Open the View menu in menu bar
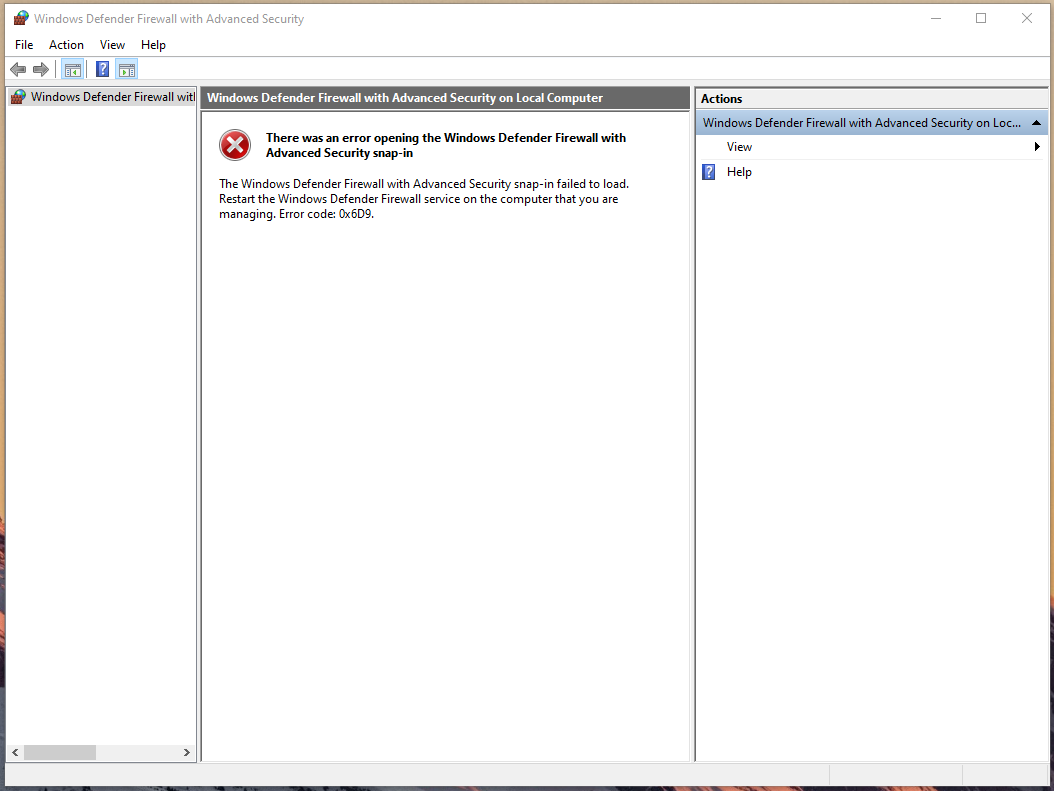 coord(112,45)
